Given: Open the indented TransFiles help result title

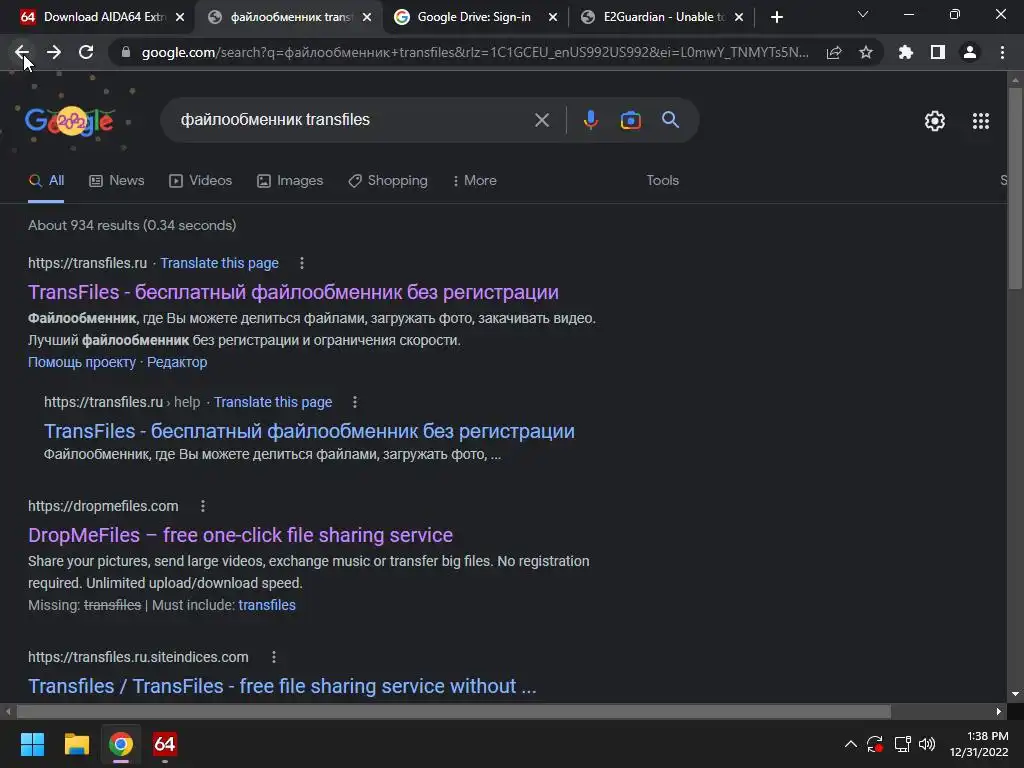Looking at the screenshot, I should (310, 431).
